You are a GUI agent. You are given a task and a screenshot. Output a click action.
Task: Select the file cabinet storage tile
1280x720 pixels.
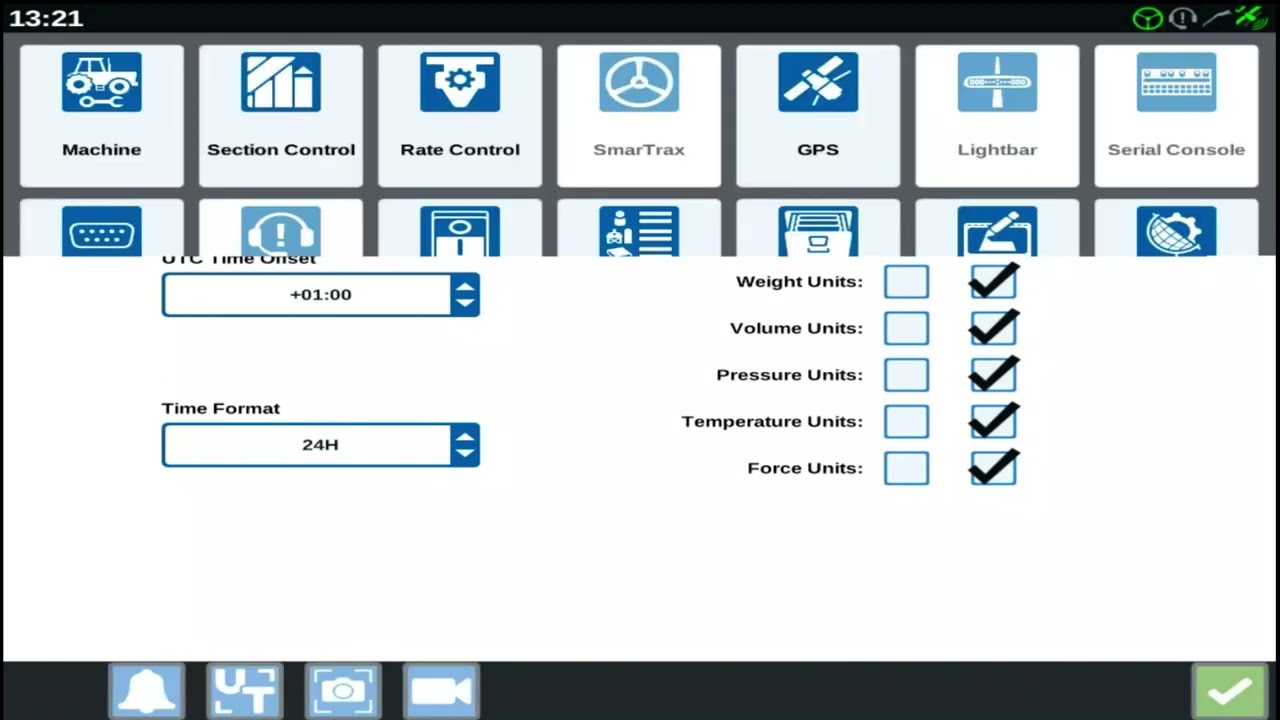pyautogui.click(x=818, y=228)
